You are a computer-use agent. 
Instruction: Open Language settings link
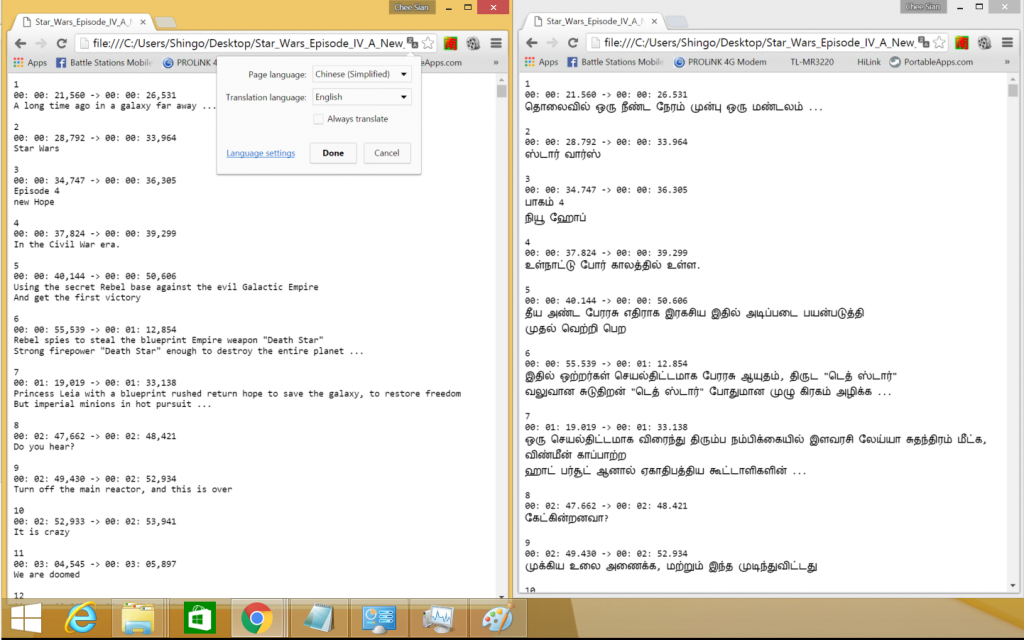(261, 153)
